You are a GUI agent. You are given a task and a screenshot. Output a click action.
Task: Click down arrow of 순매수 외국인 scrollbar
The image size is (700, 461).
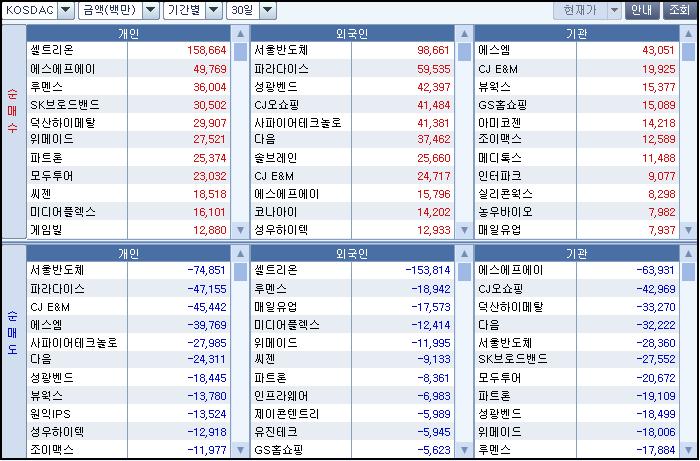coord(464,230)
